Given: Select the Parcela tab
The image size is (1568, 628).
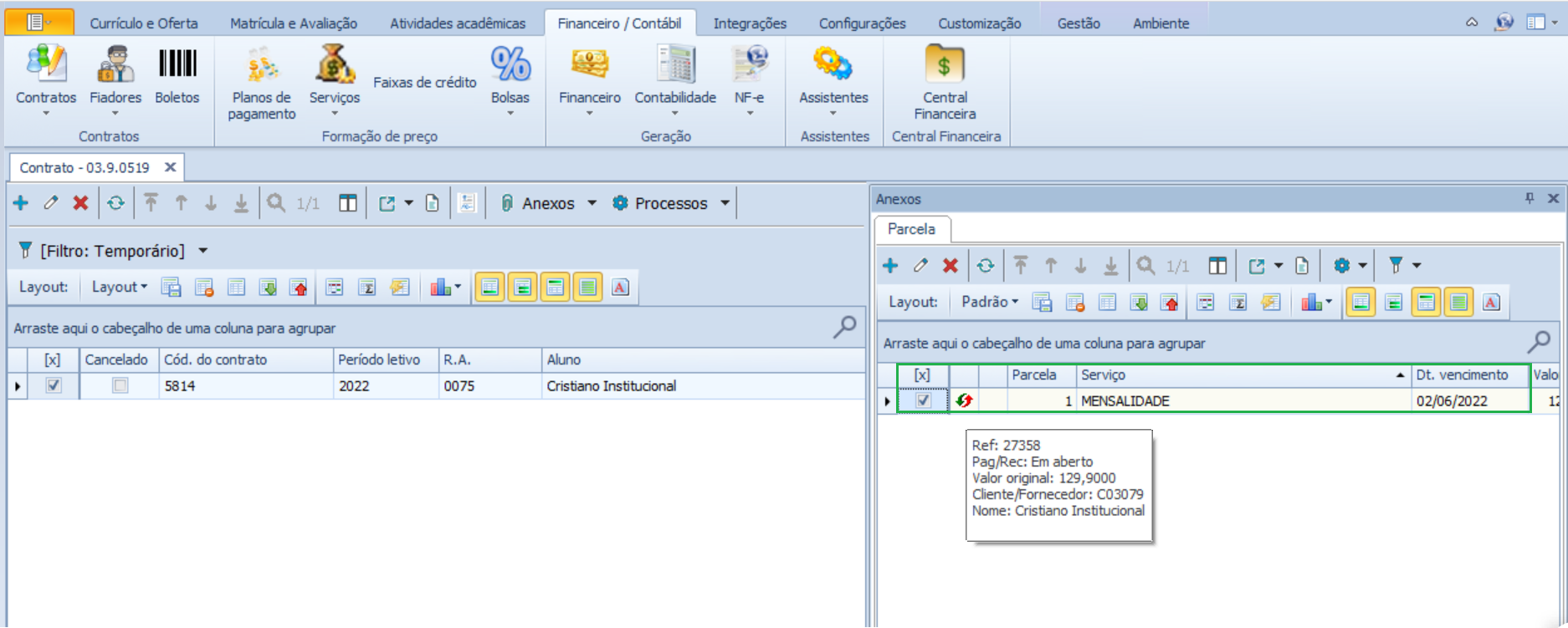Looking at the screenshot, I should click(x=911, y=229).
